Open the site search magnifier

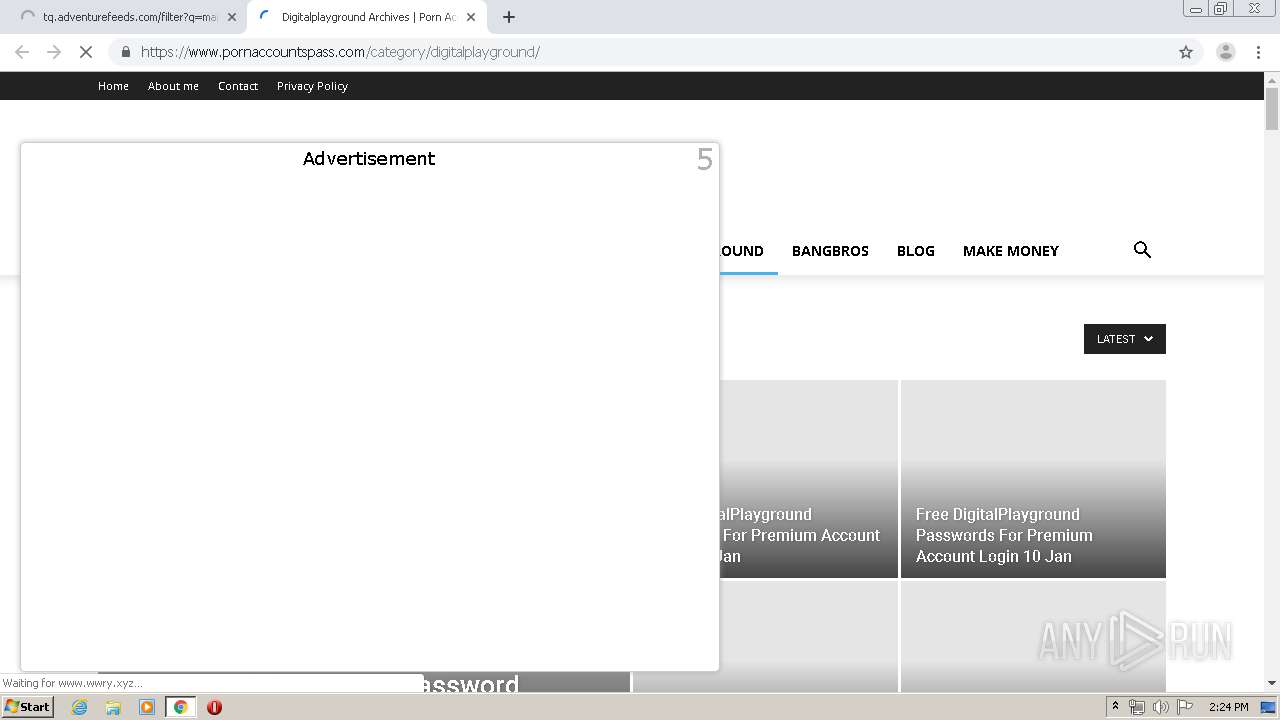1142,250
